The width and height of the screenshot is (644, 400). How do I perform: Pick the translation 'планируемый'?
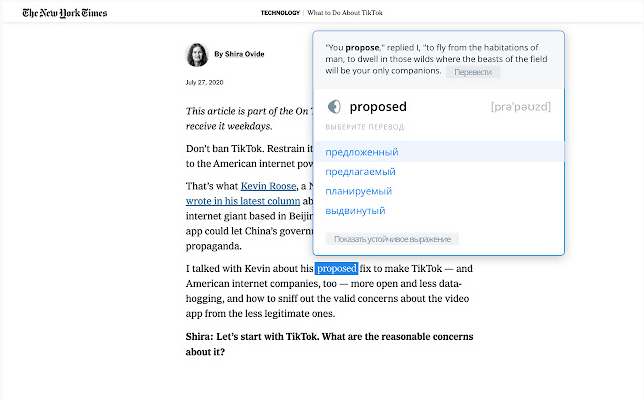[x=358, y=191]
